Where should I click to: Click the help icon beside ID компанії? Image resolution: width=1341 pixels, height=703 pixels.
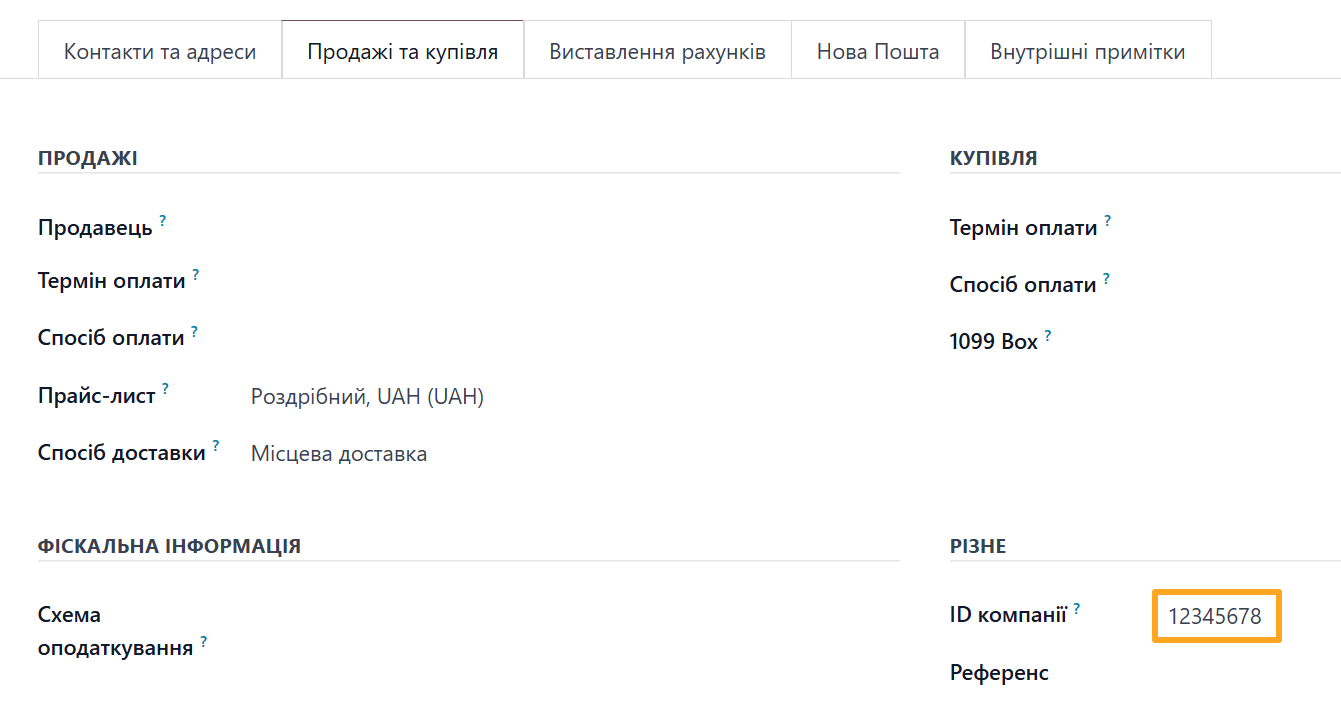coord(1078,607)
